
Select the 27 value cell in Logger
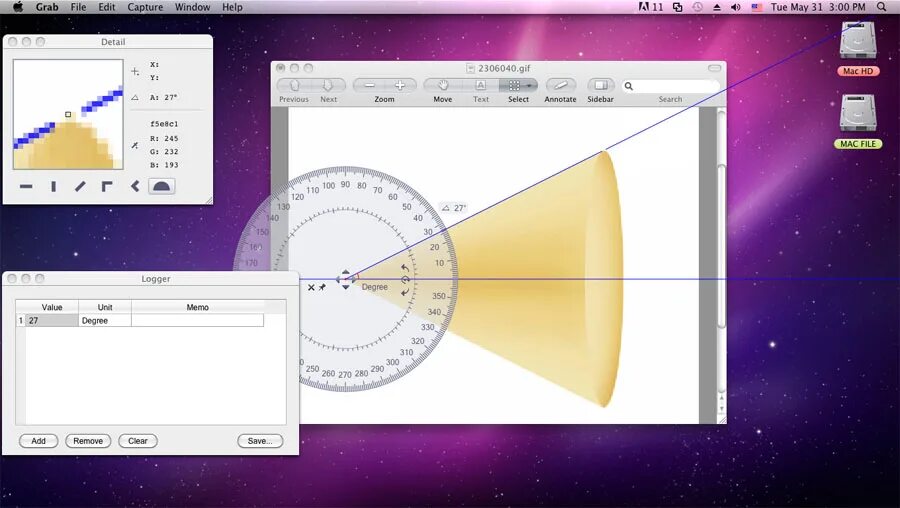pos(52,320)
